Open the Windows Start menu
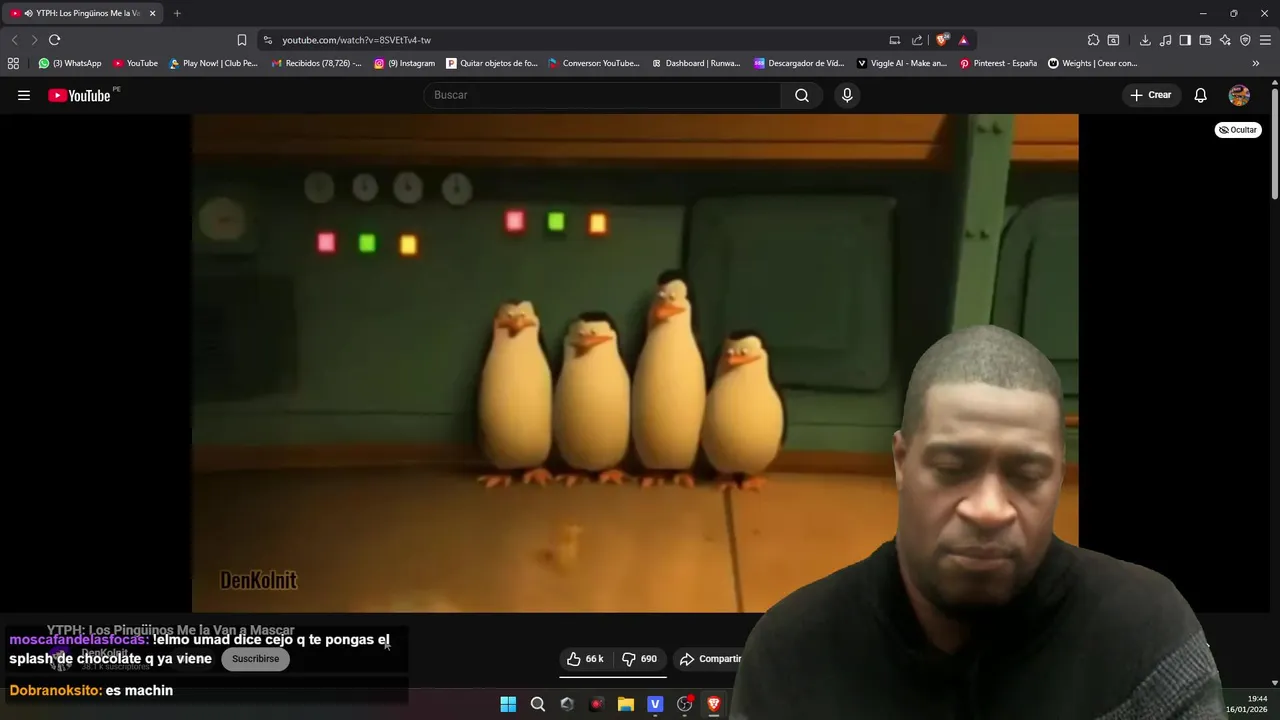Image resolution: width=1280 pixels, height=720 pixels. click(x=508, y=704)
